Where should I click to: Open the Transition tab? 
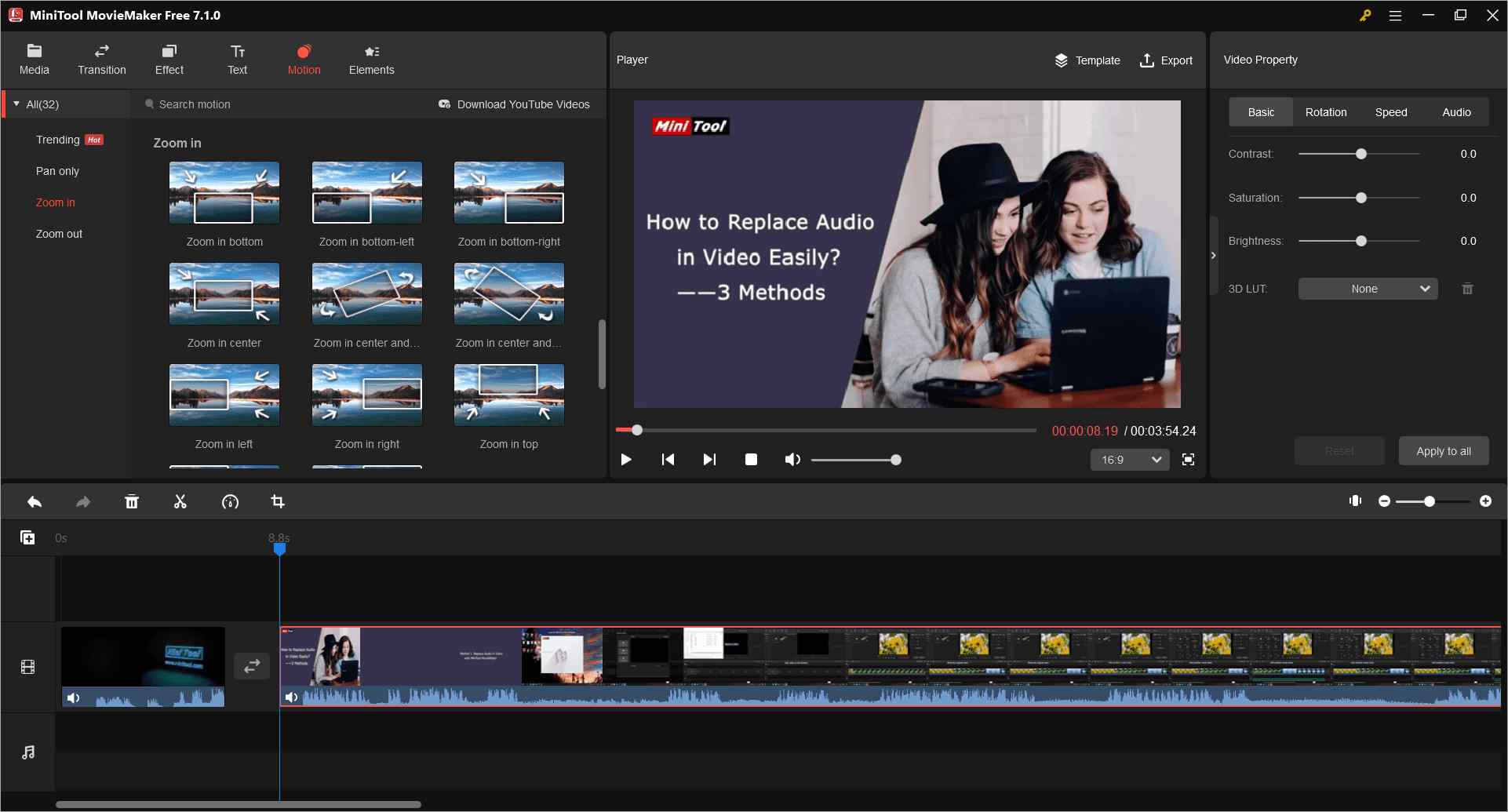102,60
